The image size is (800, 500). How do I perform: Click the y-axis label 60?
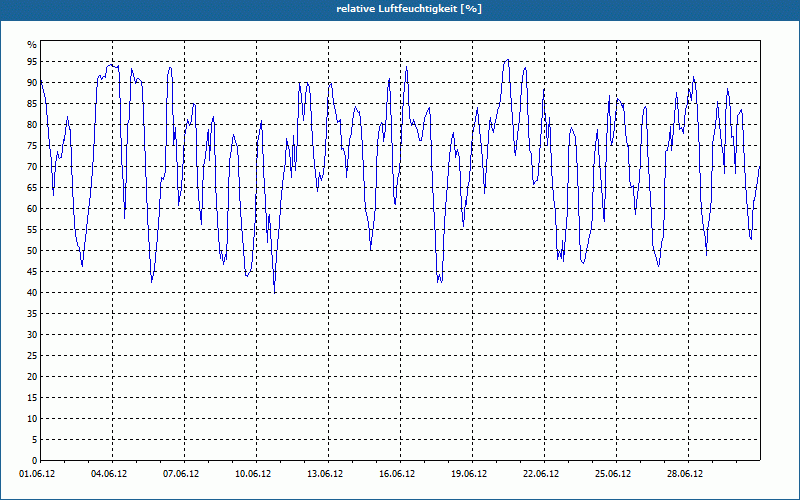32,209
